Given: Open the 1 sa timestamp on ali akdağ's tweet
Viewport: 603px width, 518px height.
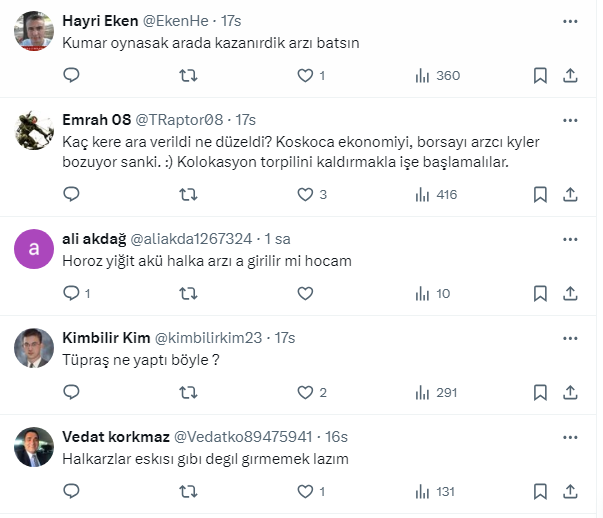Looking at the screenshot, I should (275, 239).
